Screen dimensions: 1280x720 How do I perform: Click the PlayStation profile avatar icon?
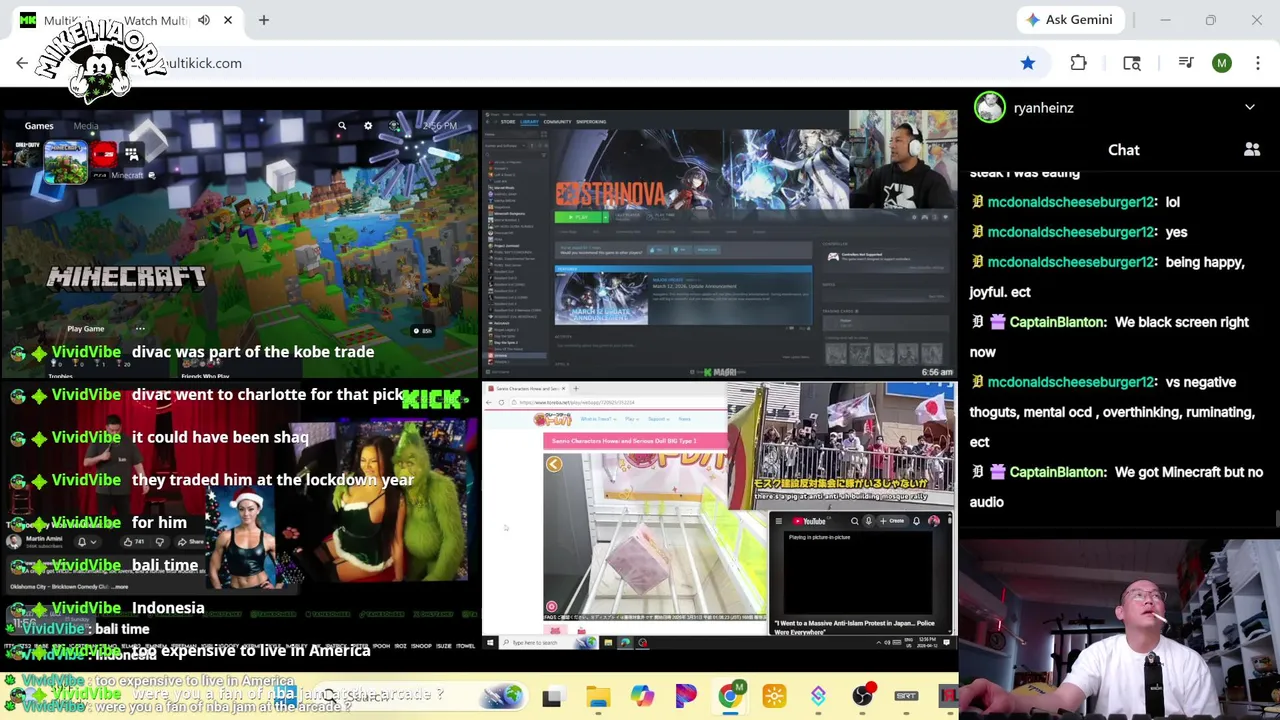click(x=394, y=126)
